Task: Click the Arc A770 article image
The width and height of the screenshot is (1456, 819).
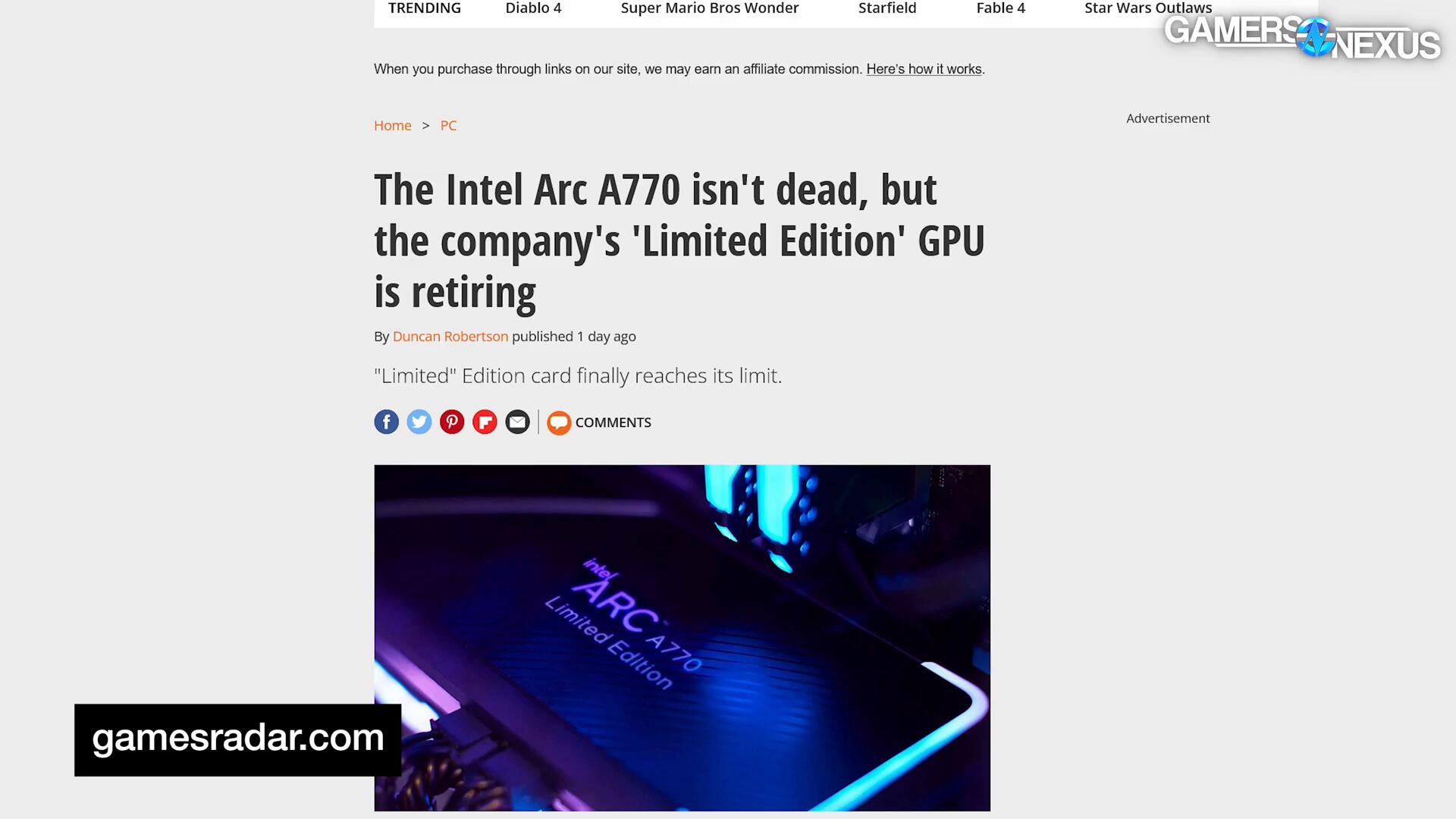Action: pyautogui.click(x=682, y=638)
